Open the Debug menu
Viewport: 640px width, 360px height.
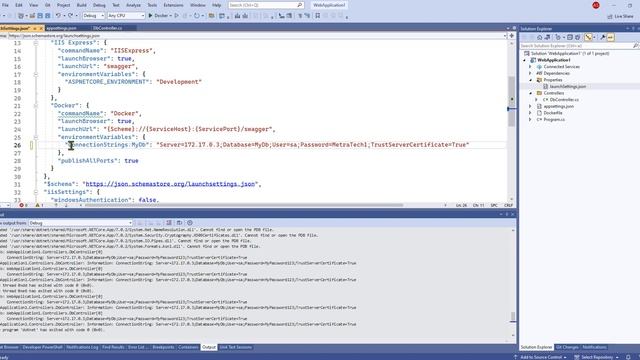pyautogui.click(x=99, y=5)
